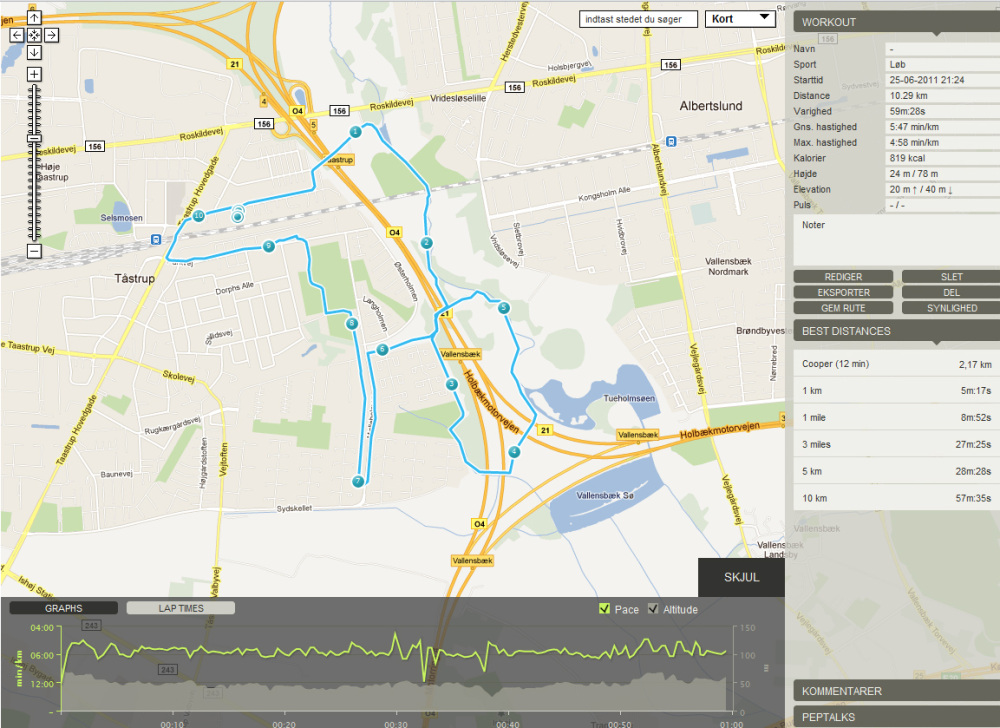Pan the map down with arrow icon
Image resolution: width=1000 pixels, height=728 pixels.
click(x=34, y=52)
